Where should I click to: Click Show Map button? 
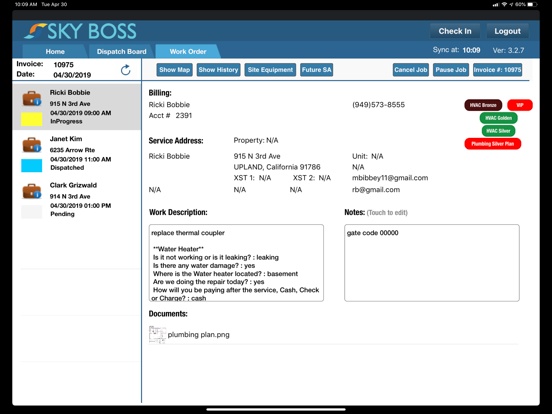point(175,70)
